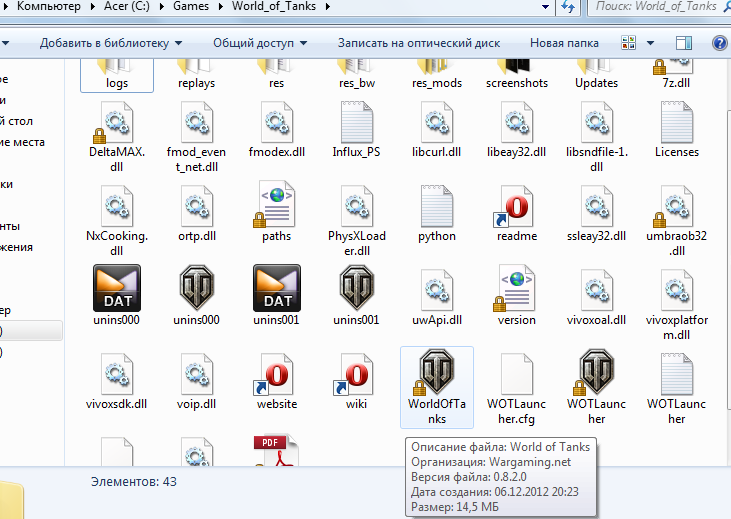Screen dimensions: 731x519
Task: Select the version XML file
Action: (x=517, y=296)
